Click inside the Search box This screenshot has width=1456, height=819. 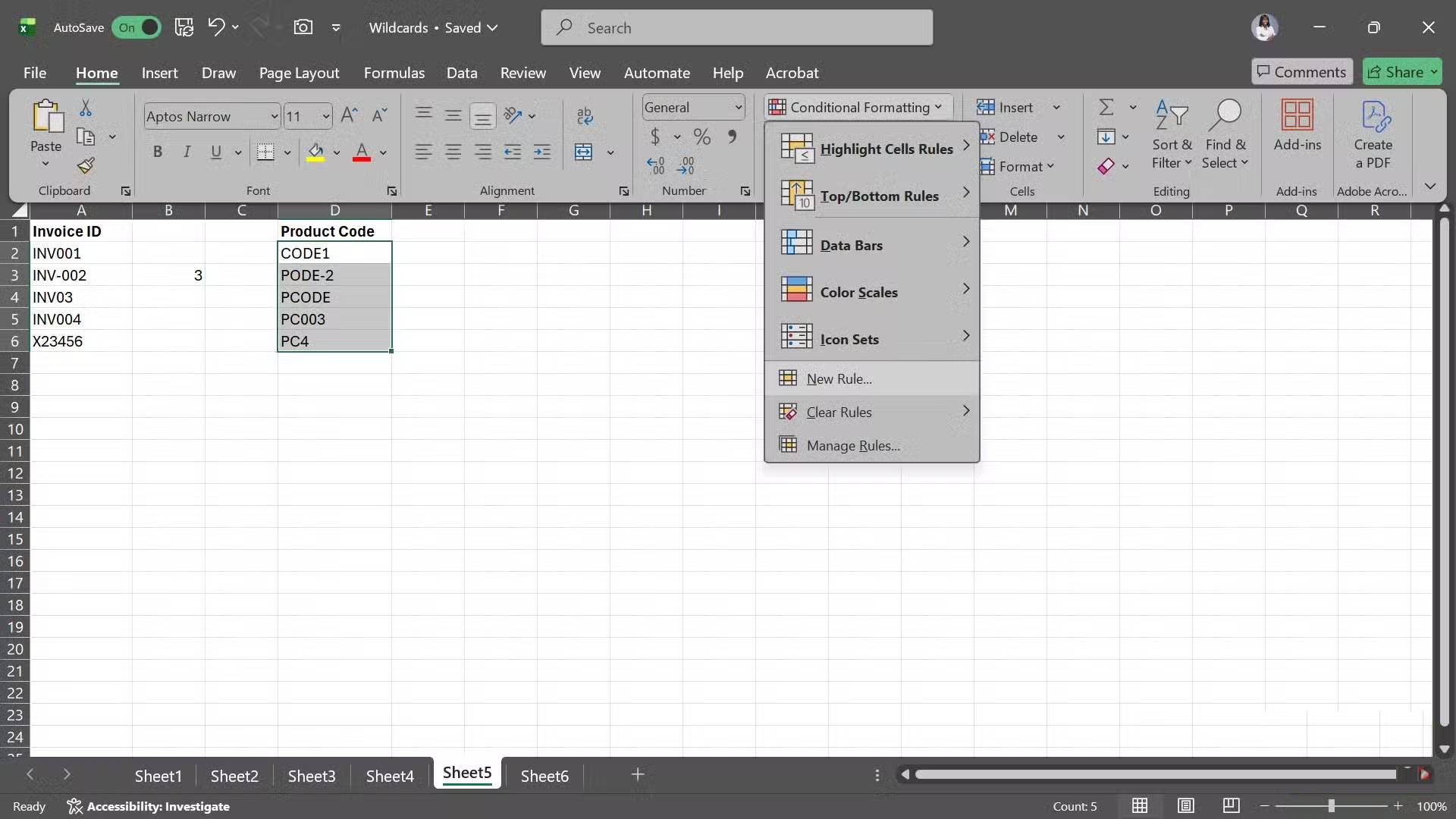pos(736,27)
